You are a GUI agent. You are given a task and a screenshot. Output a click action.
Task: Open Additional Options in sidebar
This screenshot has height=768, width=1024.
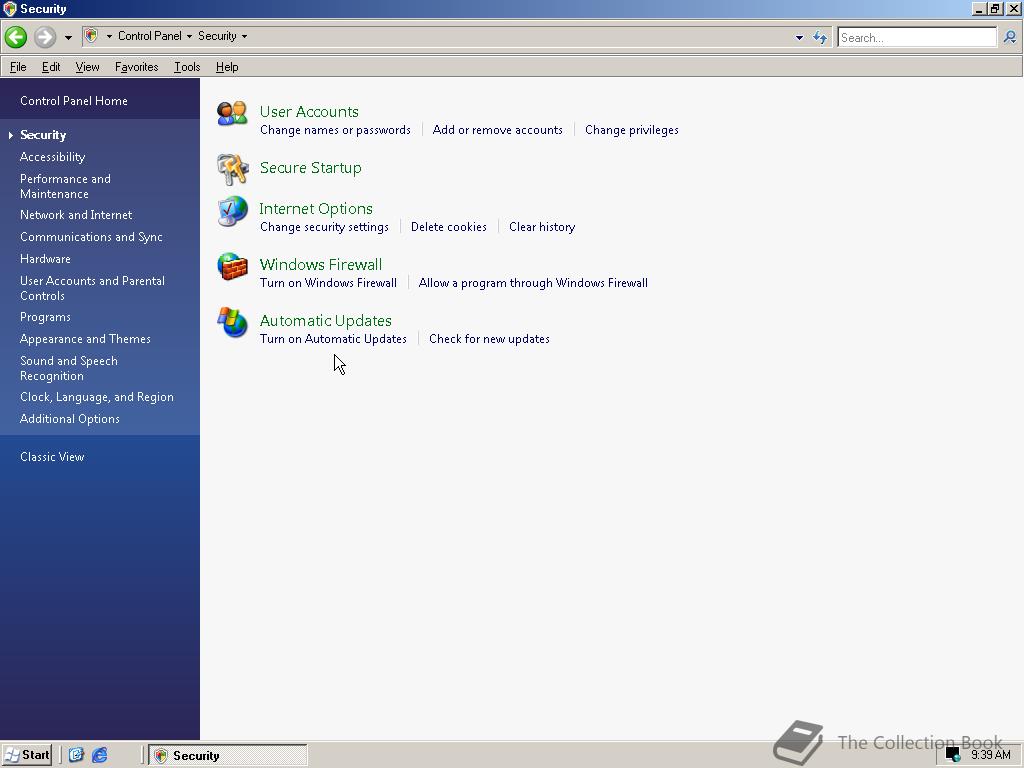coord(70,419)
